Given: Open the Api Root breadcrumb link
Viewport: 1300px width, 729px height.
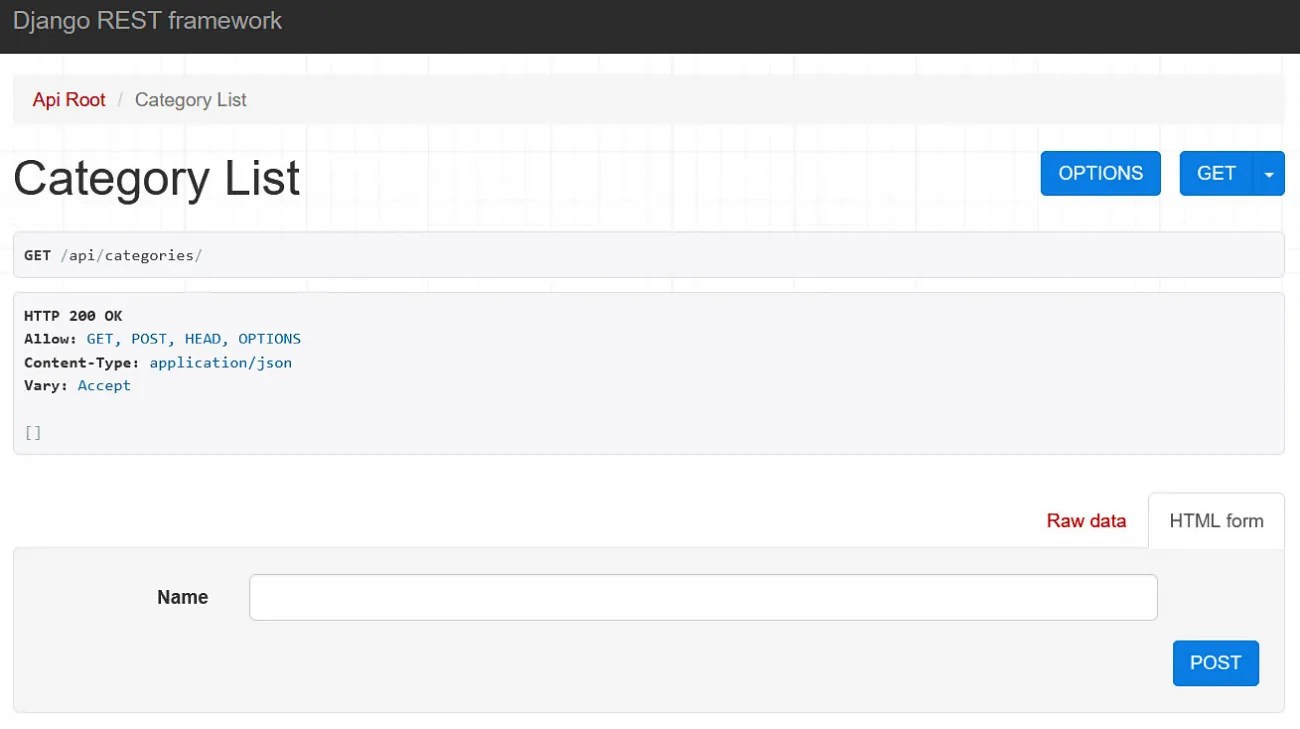Looking at the screenshot, I should tap(69, 100).
